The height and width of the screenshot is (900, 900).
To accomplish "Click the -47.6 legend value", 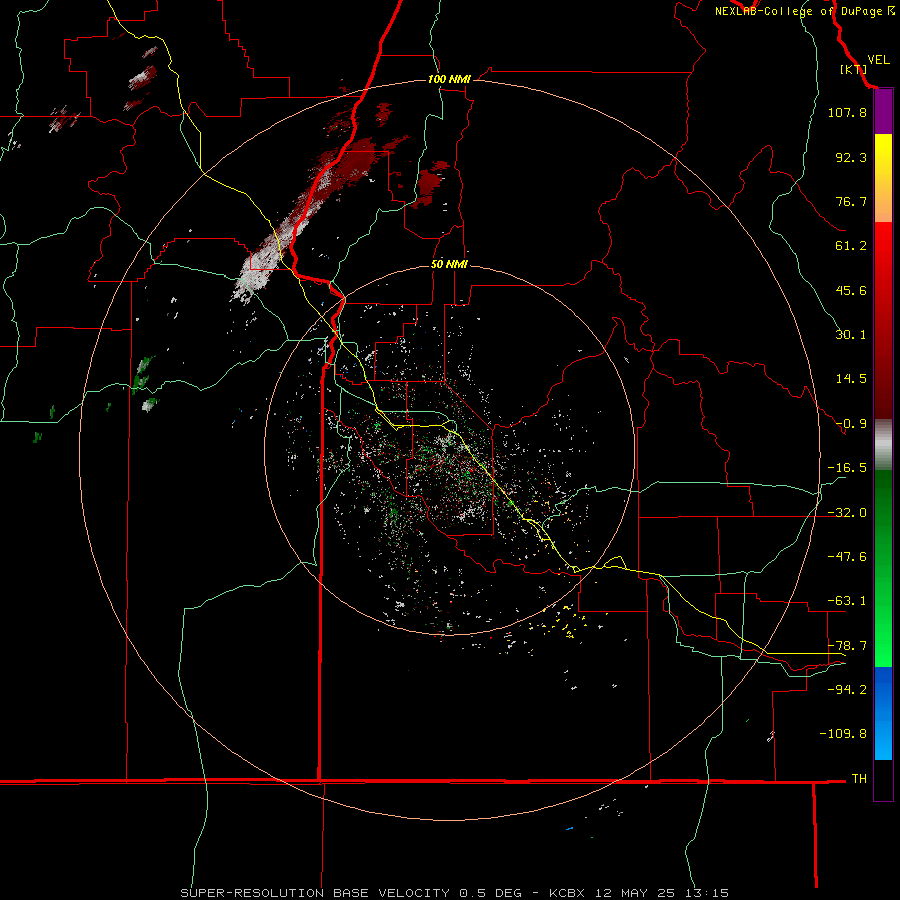I will [847, 557].
